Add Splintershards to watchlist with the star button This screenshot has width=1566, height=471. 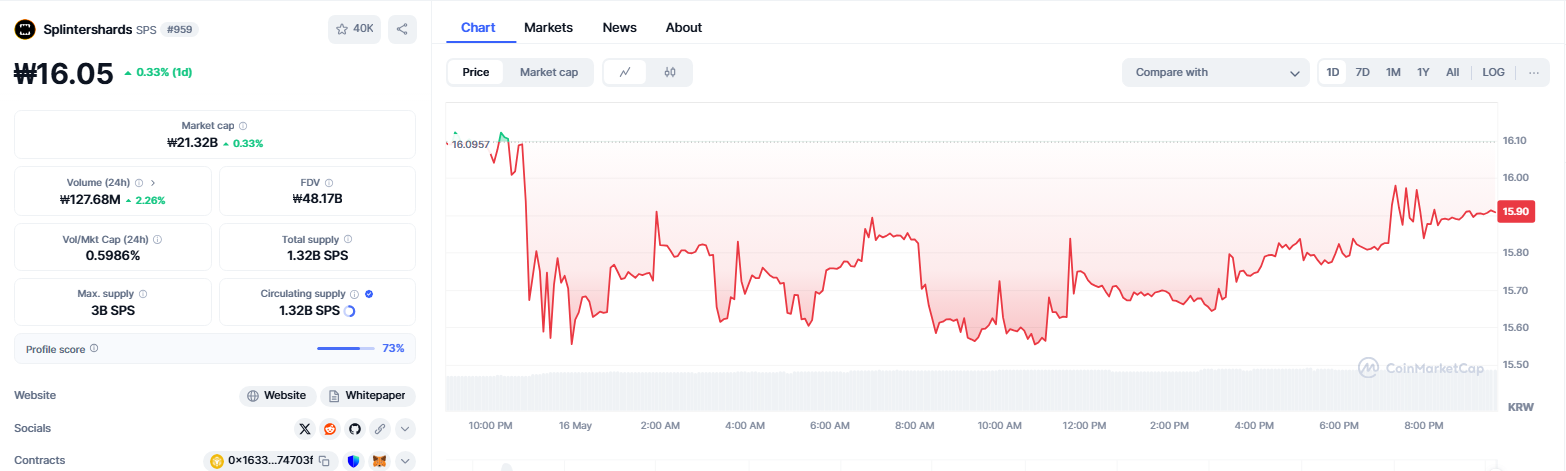pyautogui.click(x=354, y=29)
